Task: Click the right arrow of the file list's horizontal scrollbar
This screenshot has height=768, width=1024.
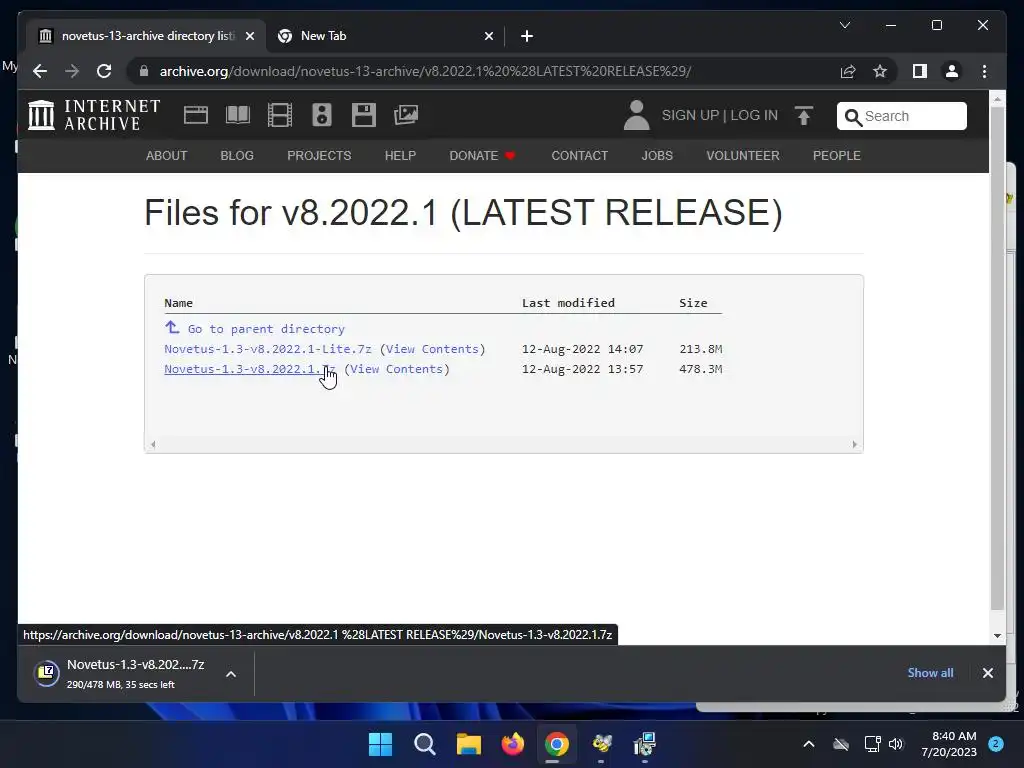Action: pyautogui.click(x=854, y=444)
